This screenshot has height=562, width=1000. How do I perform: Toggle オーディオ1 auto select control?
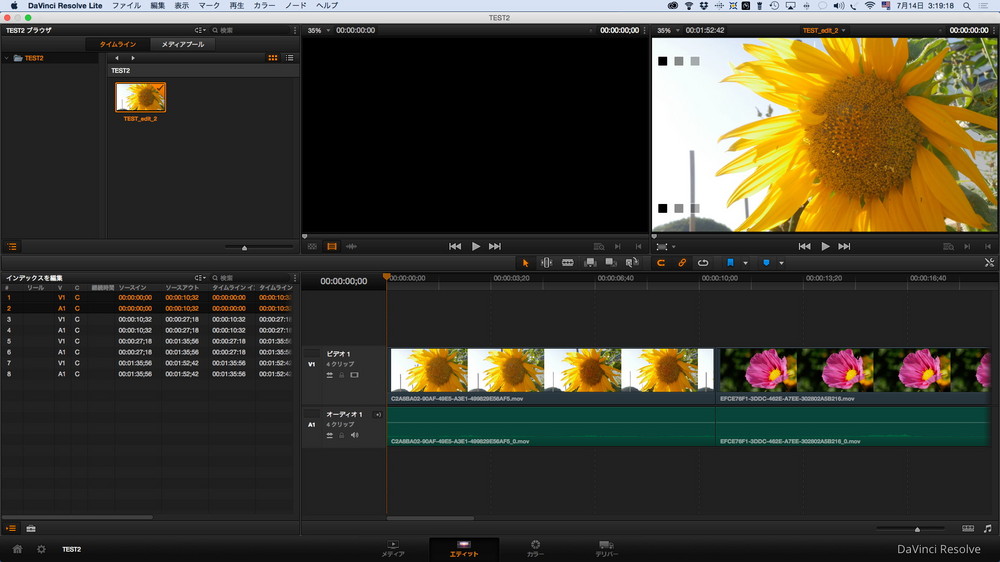(x=330, y=435)
